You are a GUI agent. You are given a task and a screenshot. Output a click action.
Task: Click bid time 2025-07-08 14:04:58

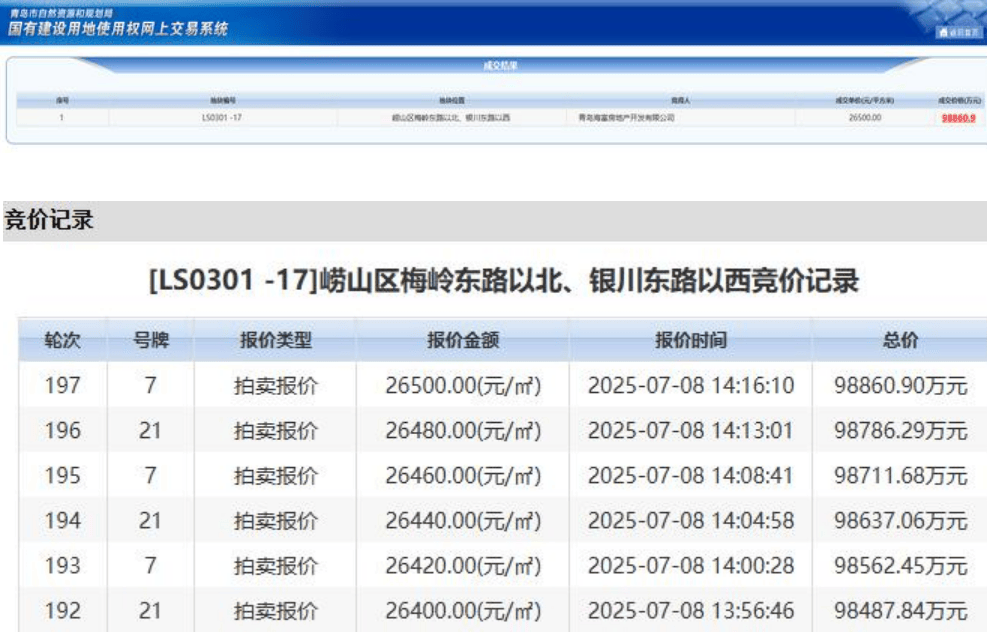[x=691, y=521]
